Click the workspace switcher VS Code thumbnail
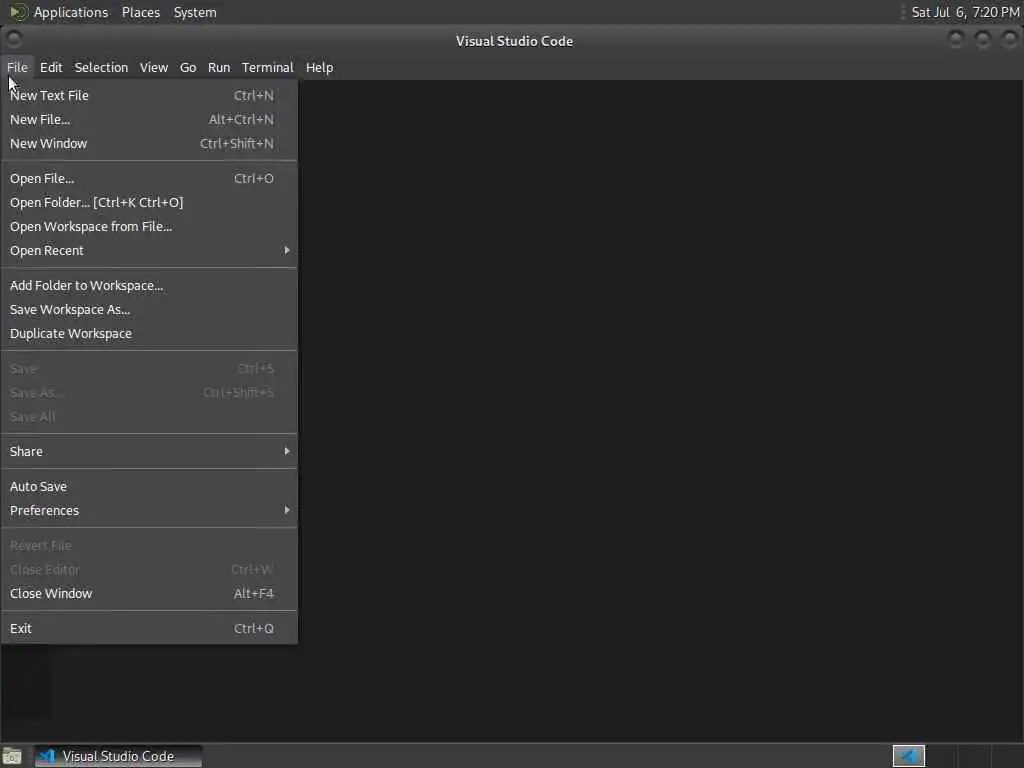 point(908,756)
